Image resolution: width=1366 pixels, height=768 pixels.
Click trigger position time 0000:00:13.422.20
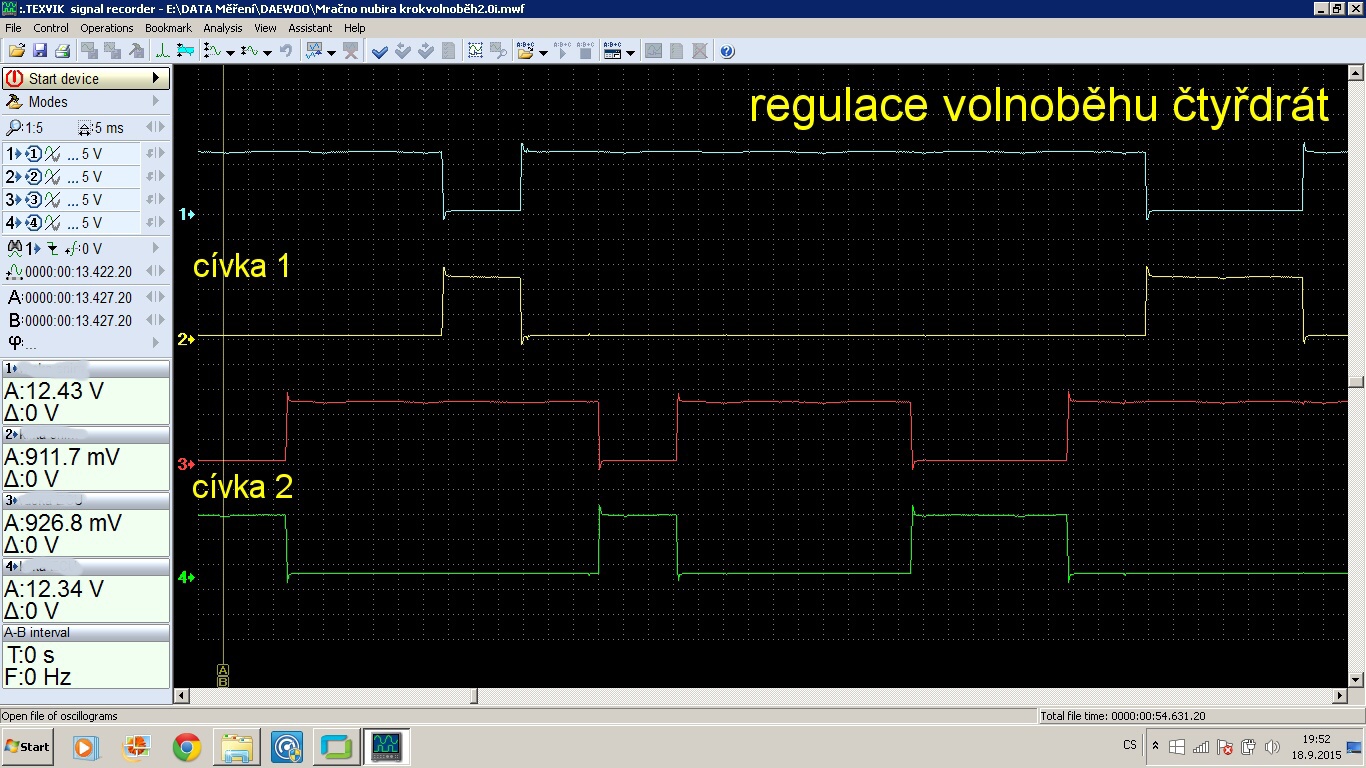(x=78, y=271)
